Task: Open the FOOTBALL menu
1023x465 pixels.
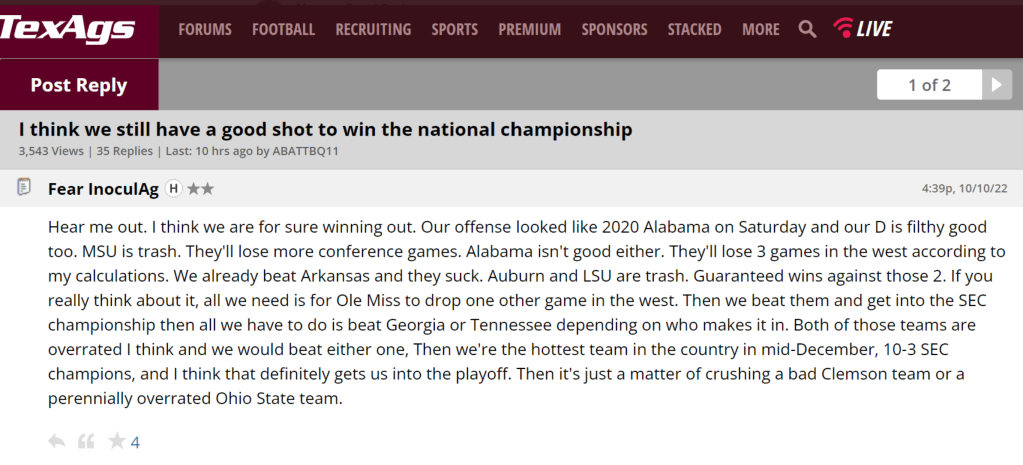Action: click(x=283, y=29)
